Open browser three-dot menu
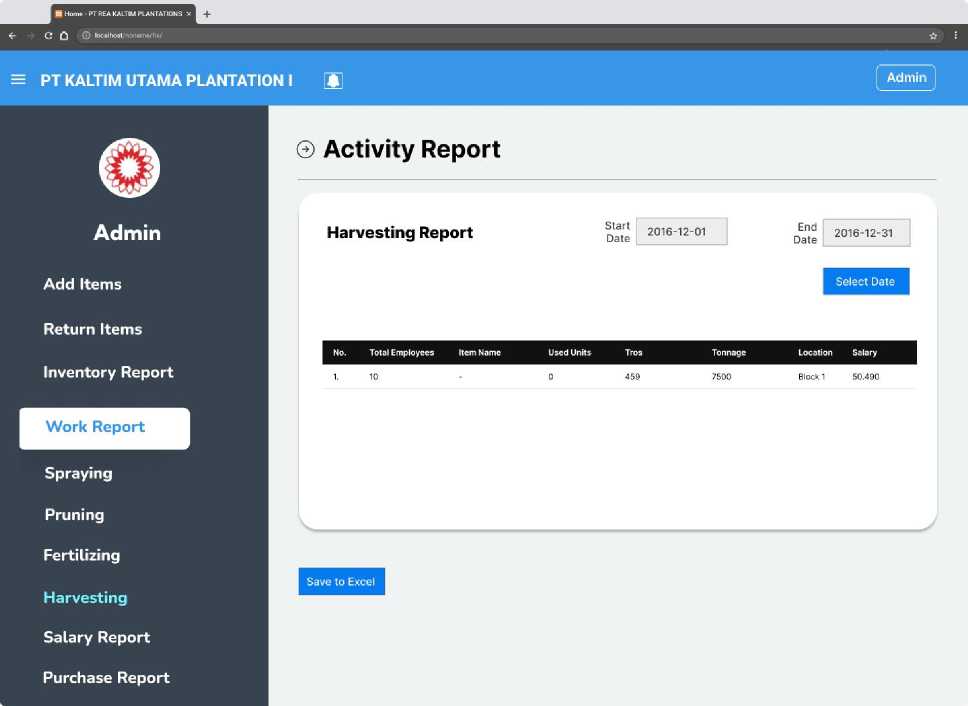The width and height of the screenshot is (968, 706). [956, 35]
